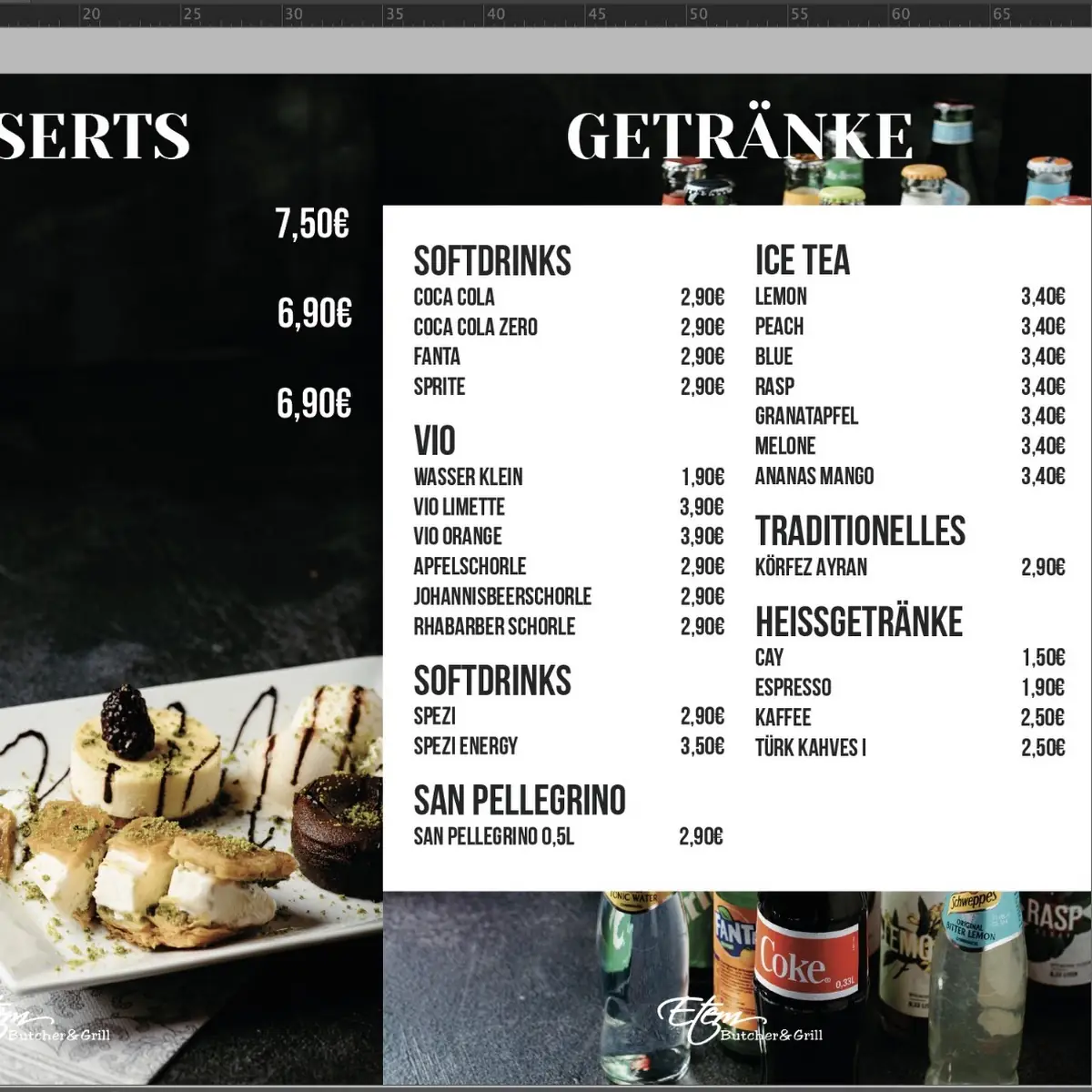Select the first SOFTDRINKS heading above Coca Cola
Viewport: 1092px width, 1092px height.
click(492, 261)
